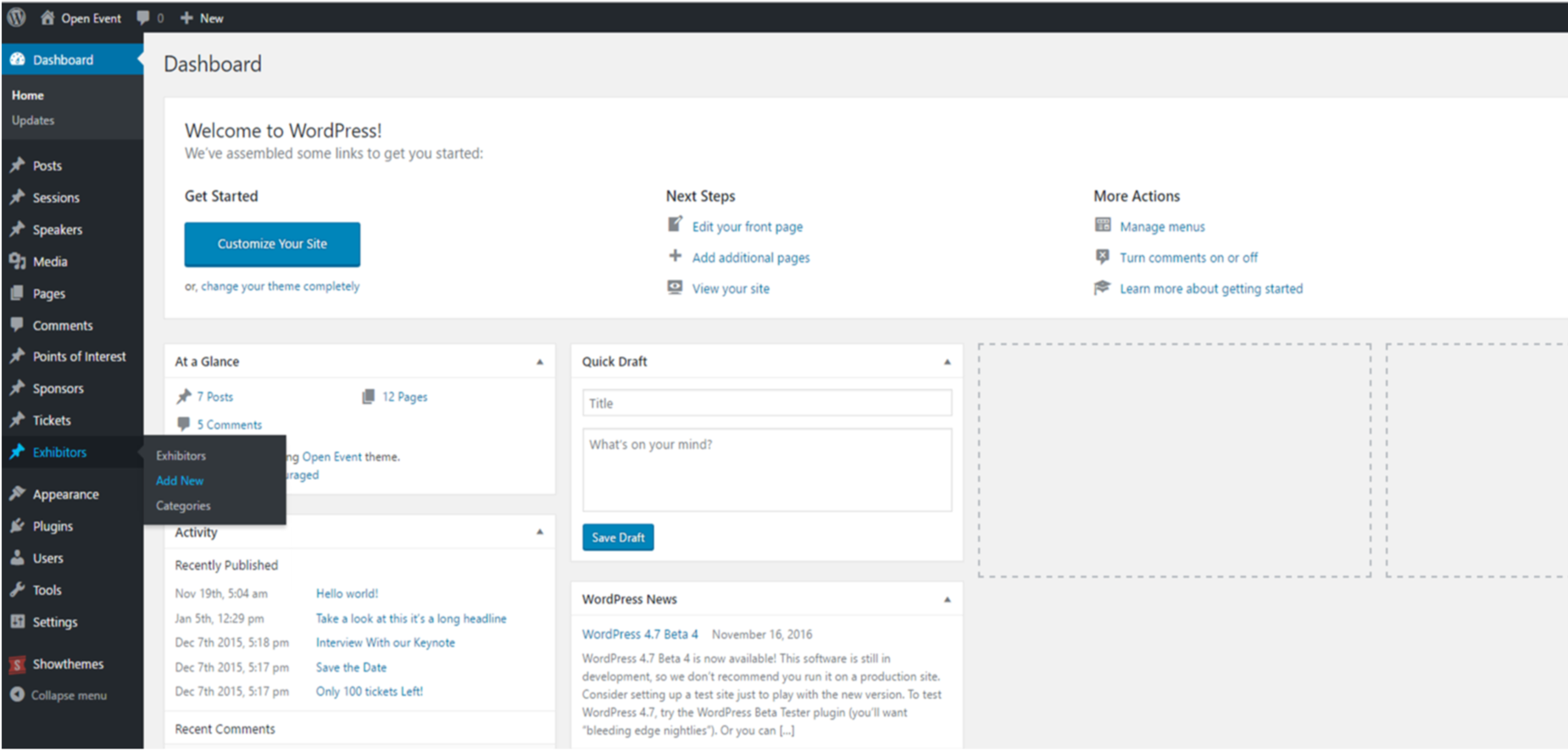Viewport: 1568px width, 751px height.
Task: Open the Interview With our Keynote post
Action: click(386, 643)
